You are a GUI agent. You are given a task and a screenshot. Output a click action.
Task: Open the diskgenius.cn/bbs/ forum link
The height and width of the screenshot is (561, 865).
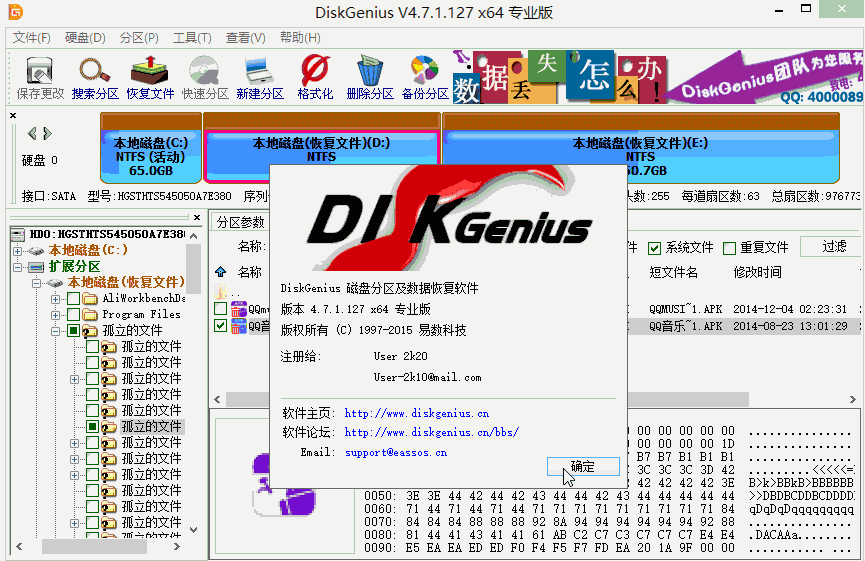[431, 432]
